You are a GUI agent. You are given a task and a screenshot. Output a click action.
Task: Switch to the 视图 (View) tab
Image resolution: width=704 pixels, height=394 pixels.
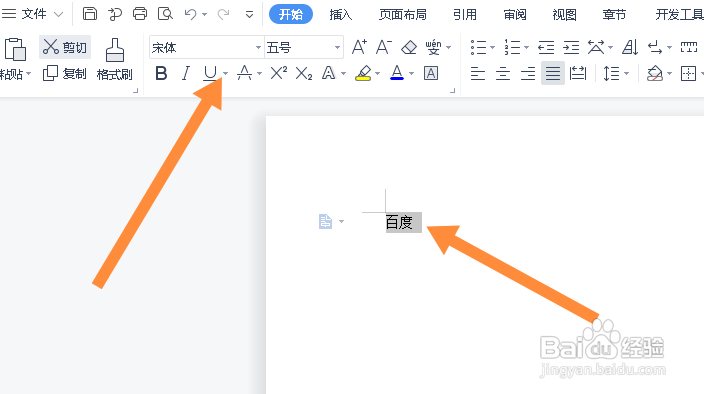pos(564,14)
